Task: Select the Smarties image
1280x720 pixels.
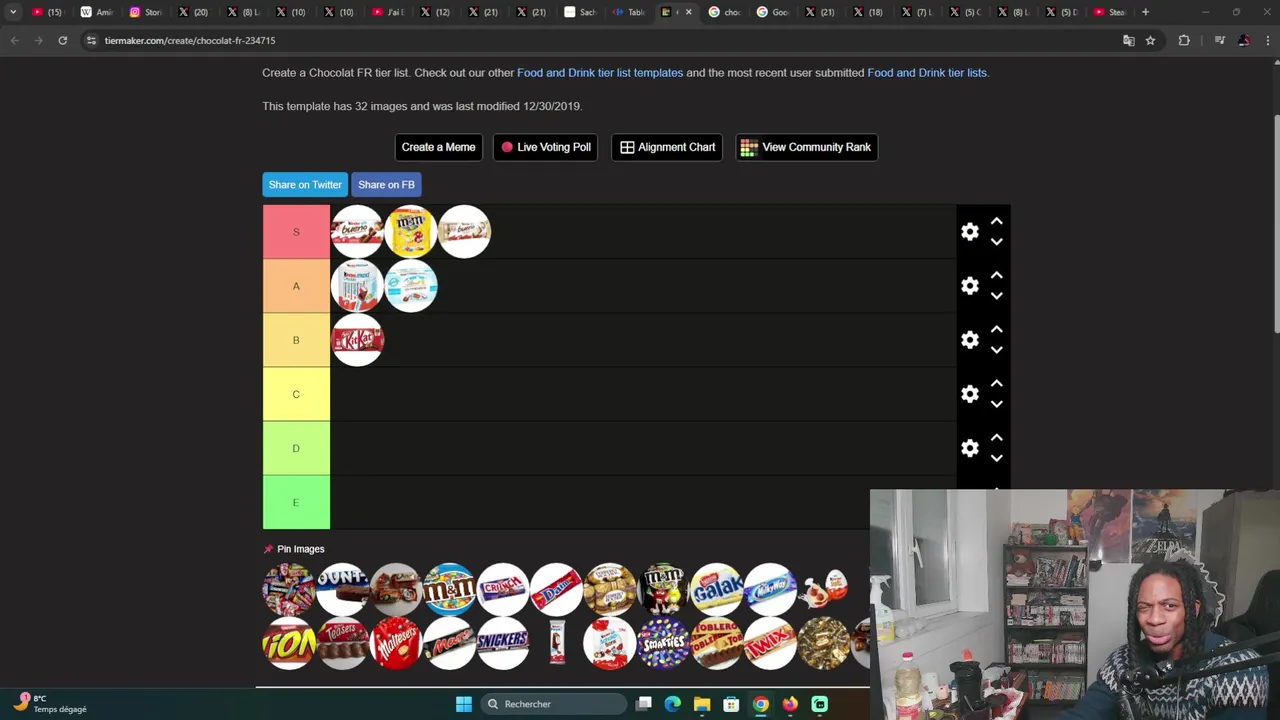Action: (x=663, y=643)
